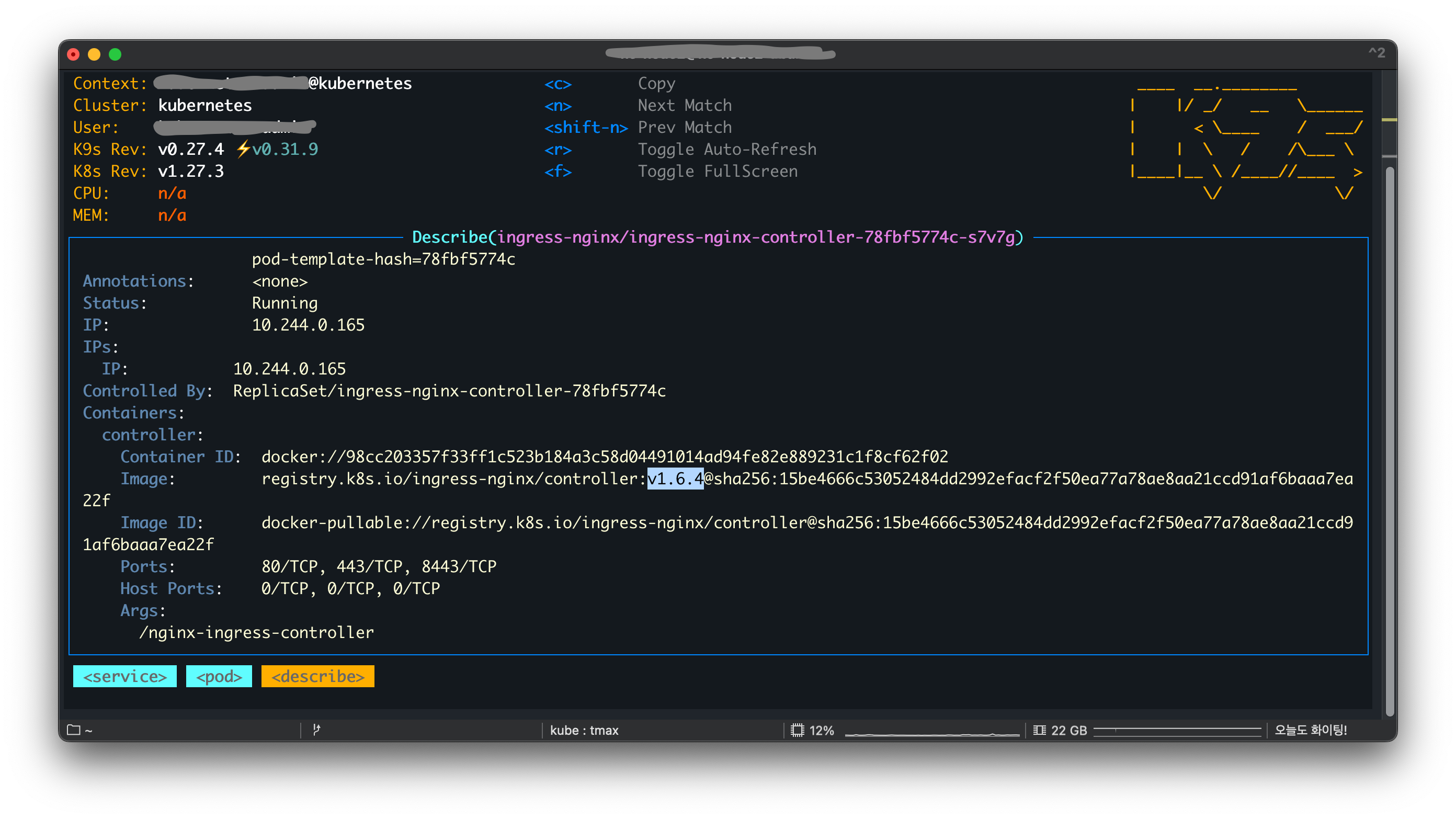Viewport: 1456px width, 819px height.
Task: Select the <describe> breadcrumb
Action: coord(317,676)
